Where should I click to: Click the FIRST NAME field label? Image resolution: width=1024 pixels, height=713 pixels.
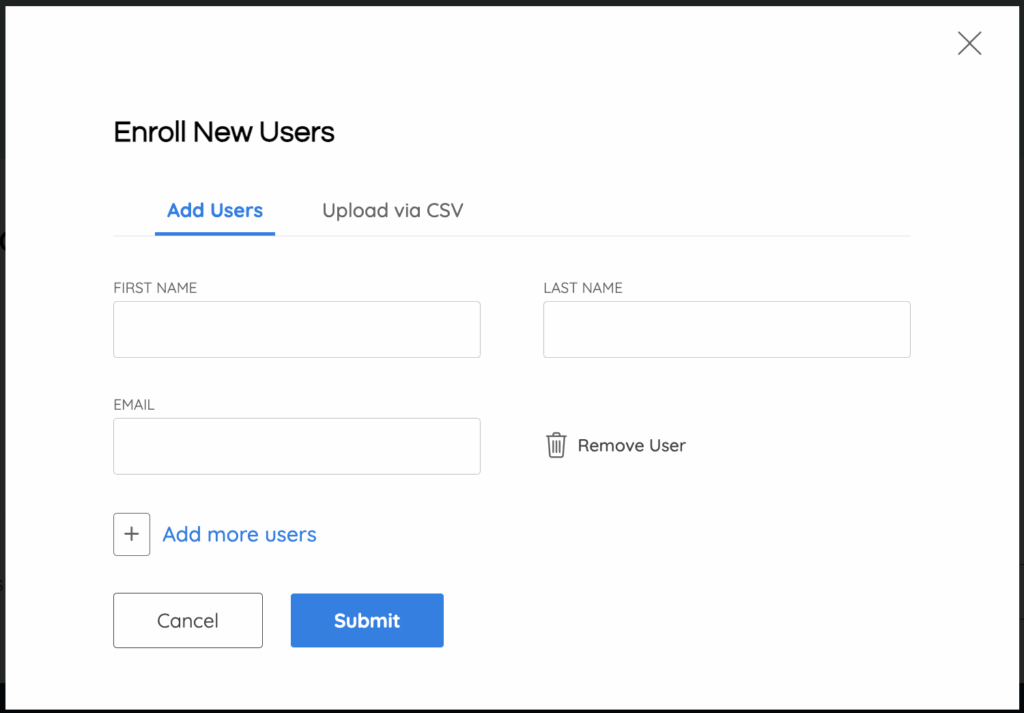[155, 288]
